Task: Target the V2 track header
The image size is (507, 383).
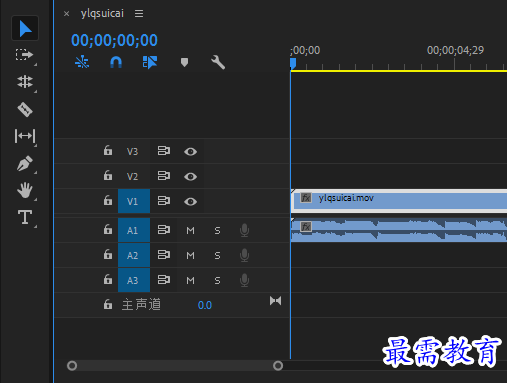Action: tap(132, 176)
